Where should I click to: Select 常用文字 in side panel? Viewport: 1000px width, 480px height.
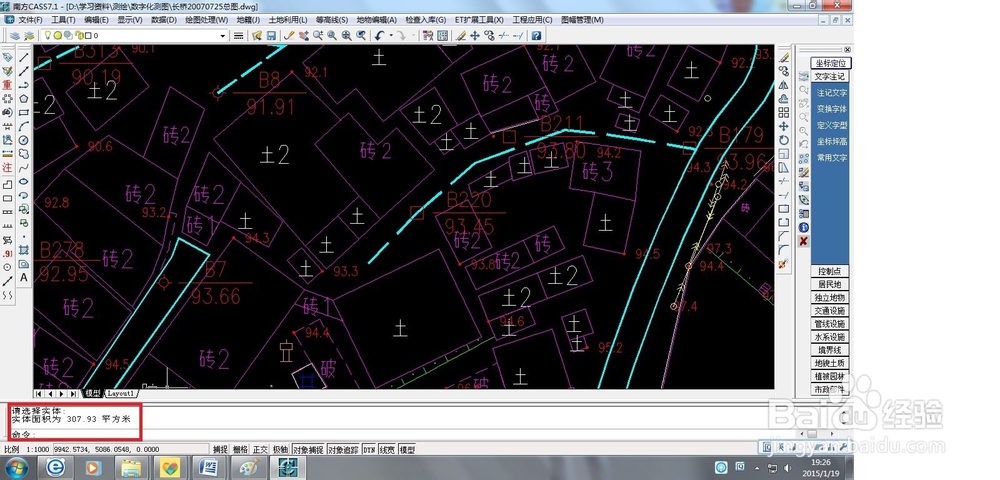[x=832, y=158]
